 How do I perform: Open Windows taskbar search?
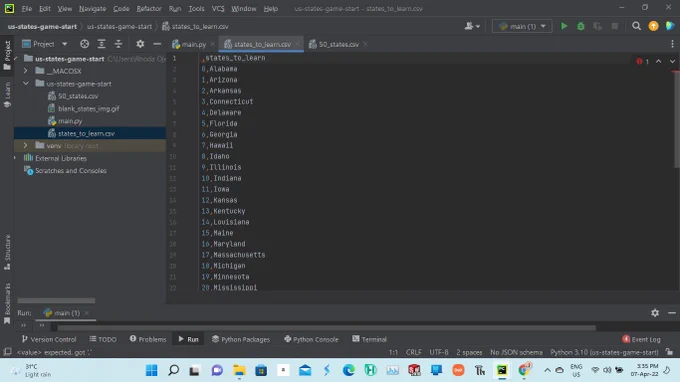(x=173, y=370)
